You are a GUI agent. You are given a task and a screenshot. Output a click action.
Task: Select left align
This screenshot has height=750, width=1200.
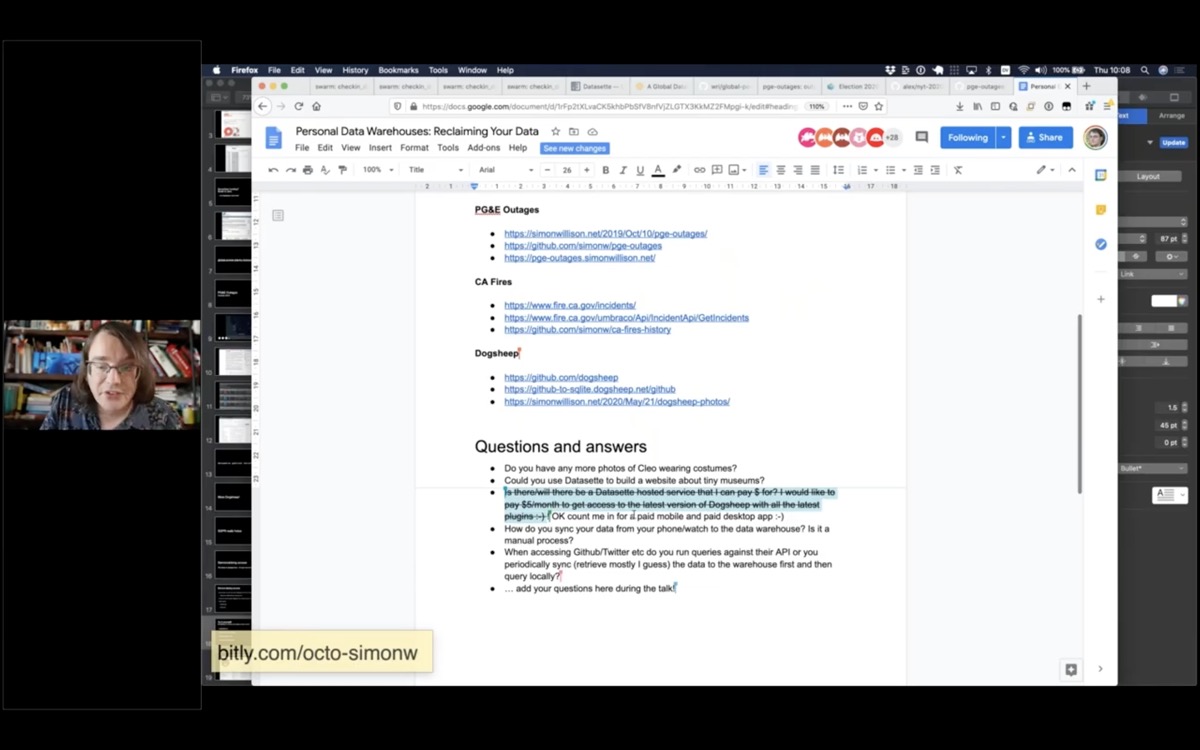click(x=763, y=170)
